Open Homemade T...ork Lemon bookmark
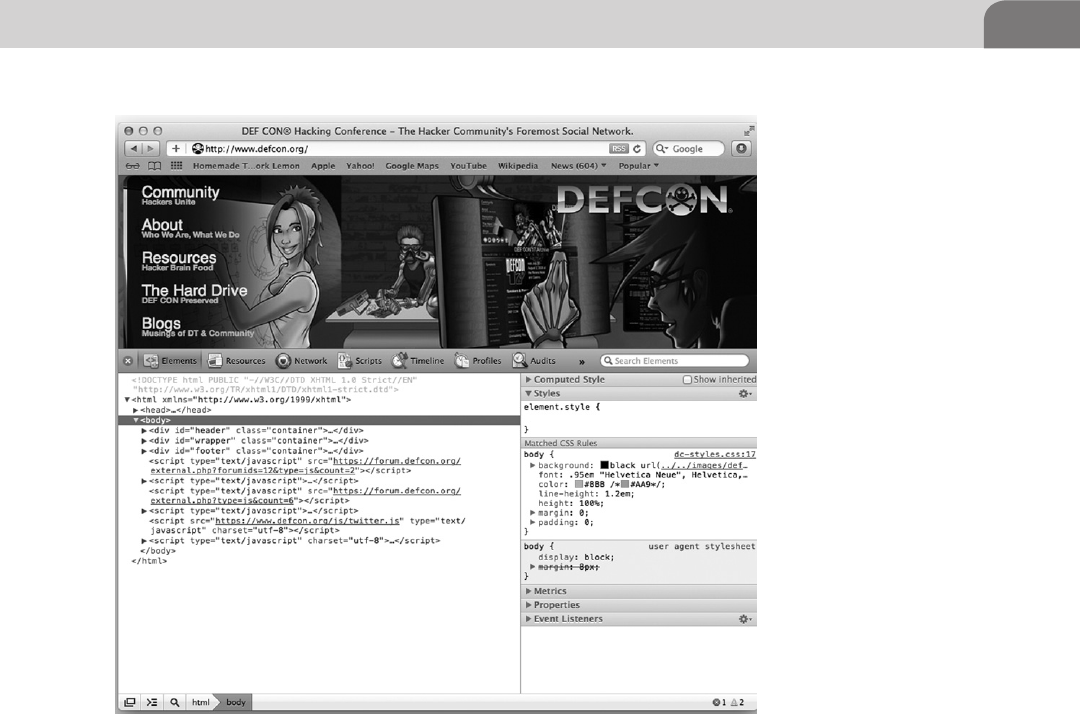 coord(246,166)
